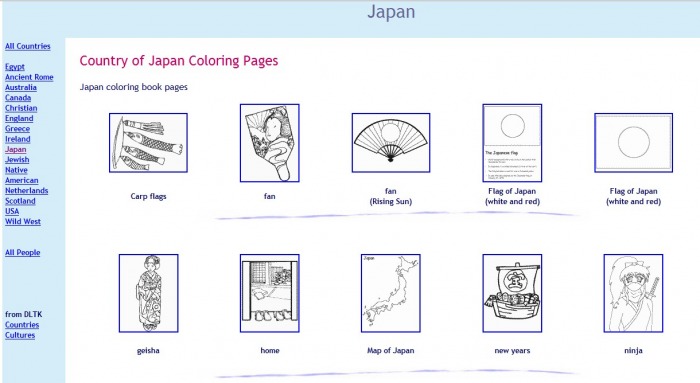Open the USA sidebar link

pos(12,211)
